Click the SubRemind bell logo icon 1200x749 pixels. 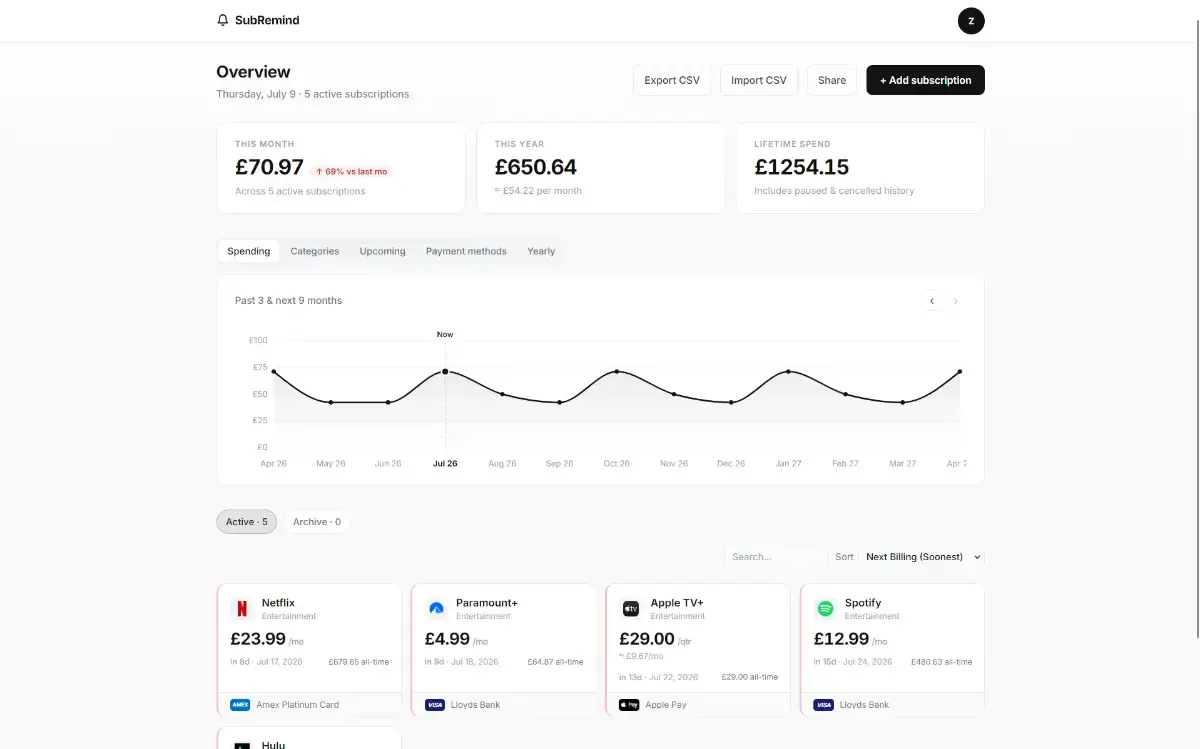click(x=223, y=20)
